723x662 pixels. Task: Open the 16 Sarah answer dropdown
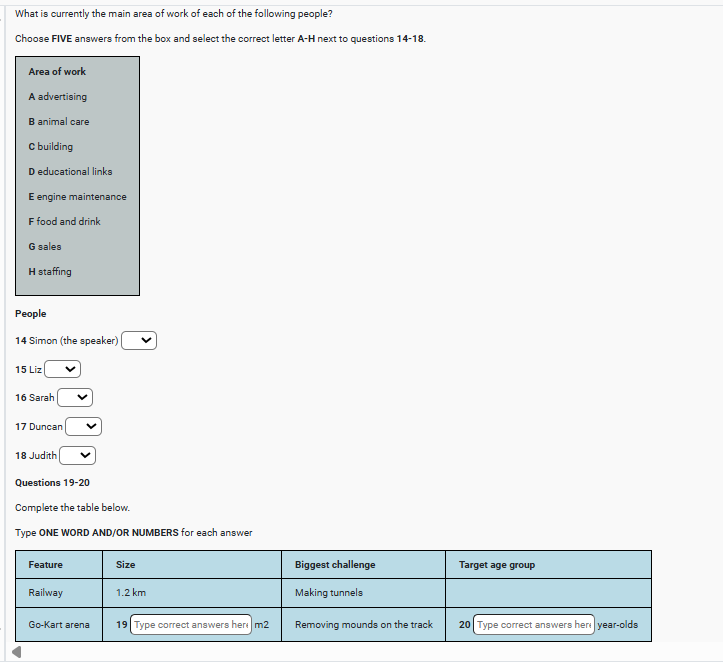coord(75,398)
